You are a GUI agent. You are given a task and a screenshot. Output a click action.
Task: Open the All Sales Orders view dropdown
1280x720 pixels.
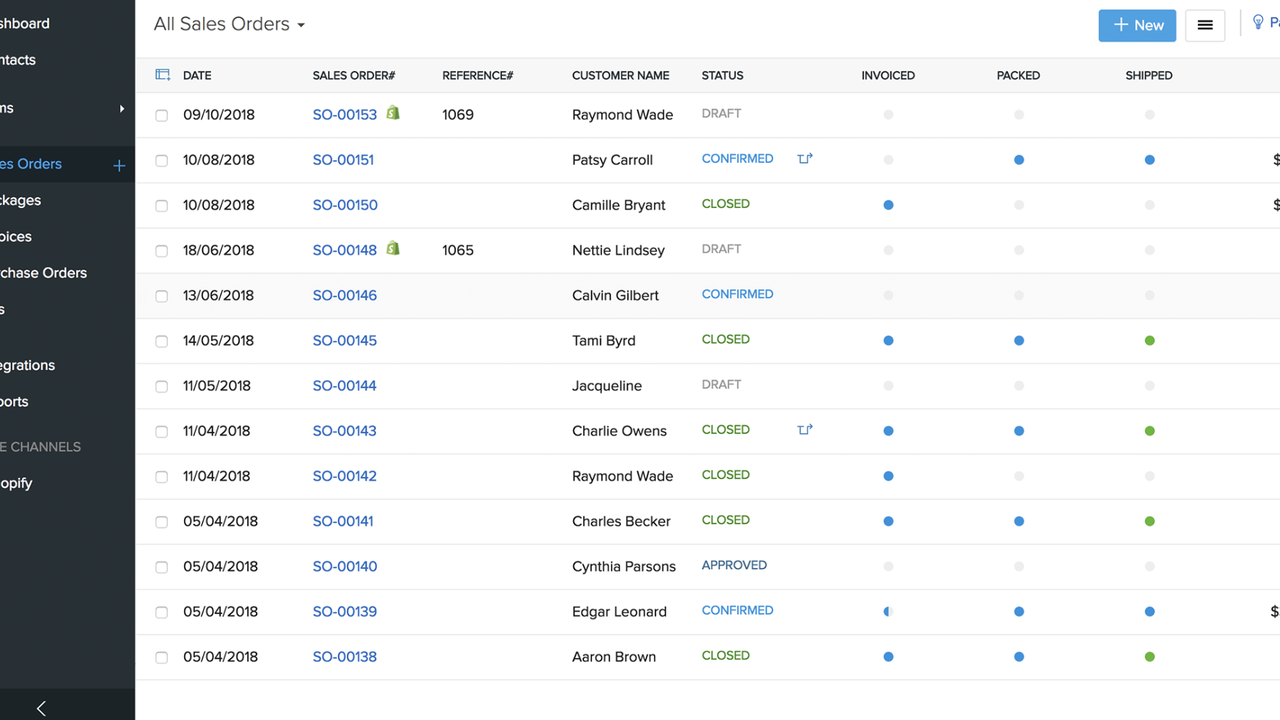(228, 23)
